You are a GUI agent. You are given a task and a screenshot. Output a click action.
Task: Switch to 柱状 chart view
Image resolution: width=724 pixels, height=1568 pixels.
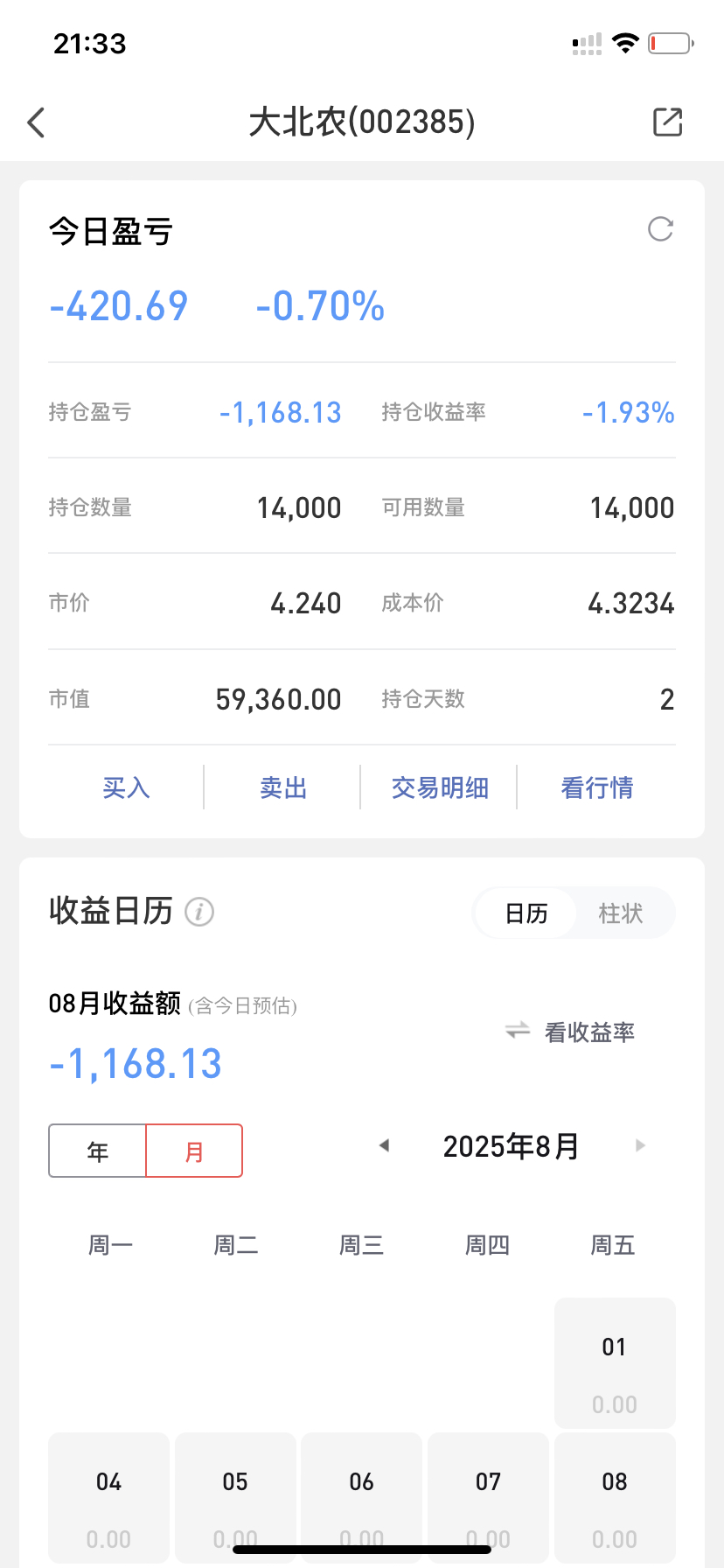621,913
